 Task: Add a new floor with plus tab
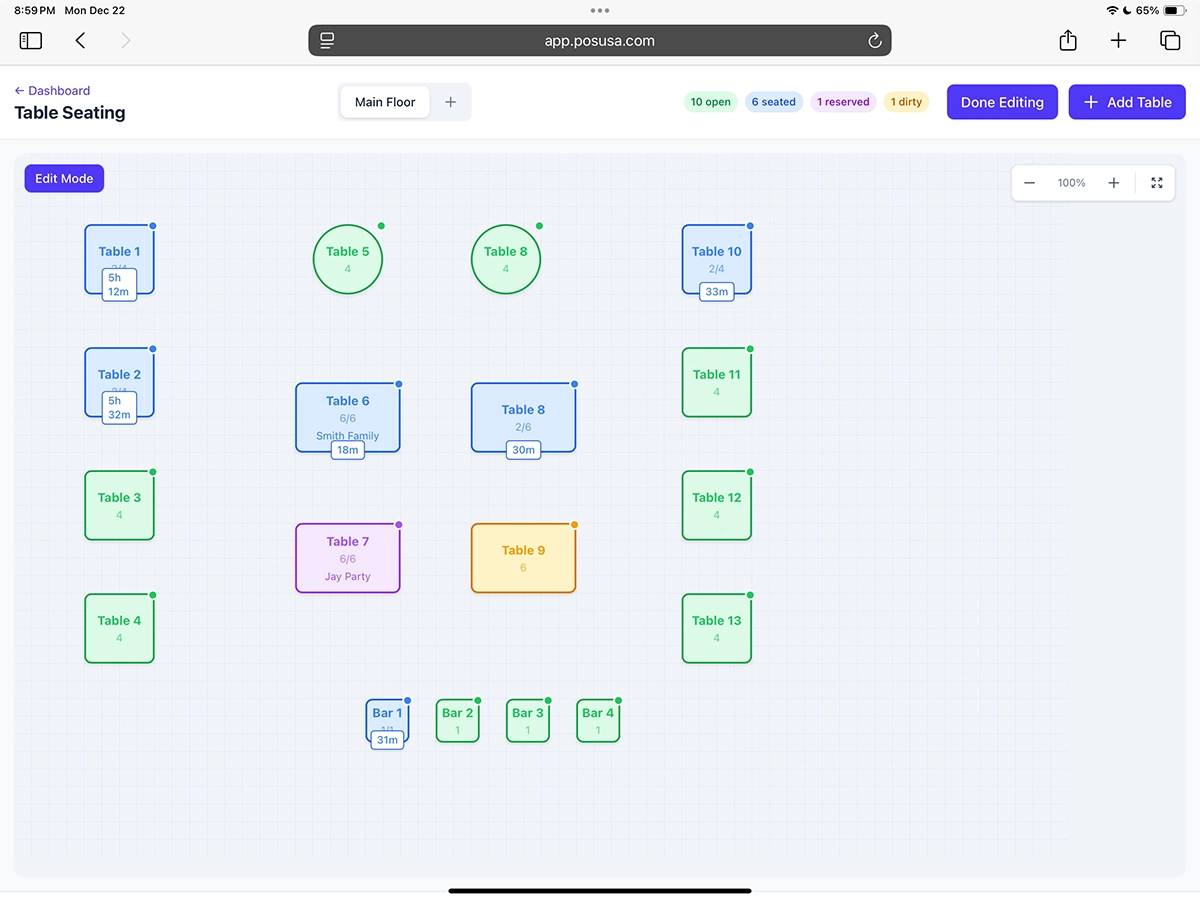point(450,102)
